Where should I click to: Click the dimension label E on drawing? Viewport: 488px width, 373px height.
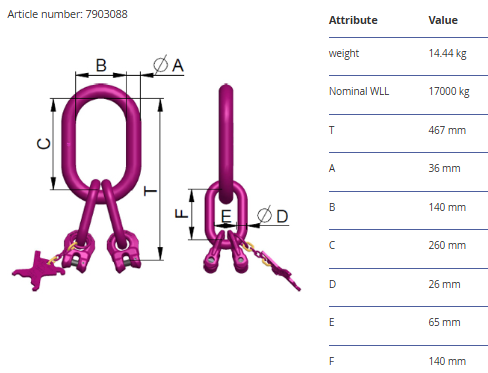[x=226, y=217]
